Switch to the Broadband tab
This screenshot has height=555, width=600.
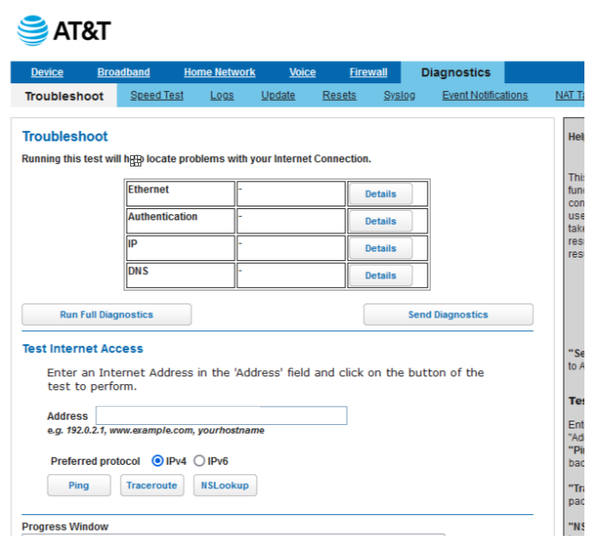(123, 72)
